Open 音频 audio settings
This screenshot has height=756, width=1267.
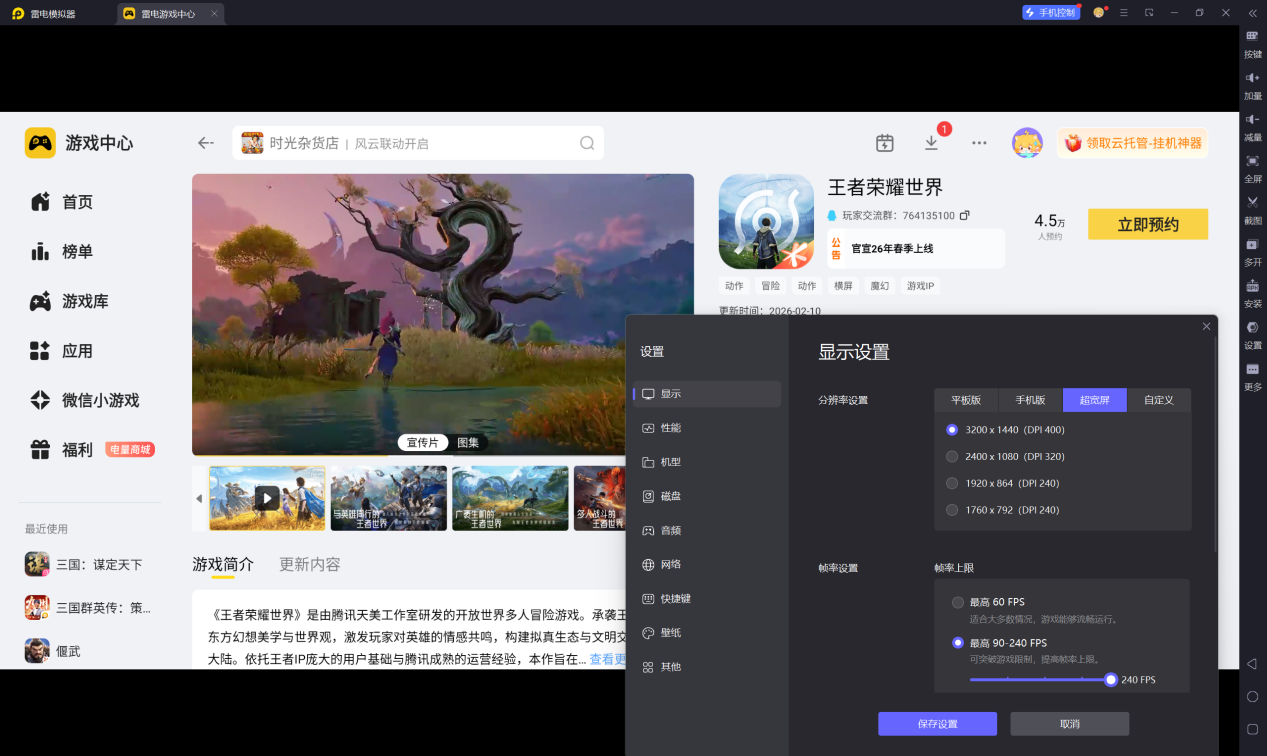pos(707,530)
